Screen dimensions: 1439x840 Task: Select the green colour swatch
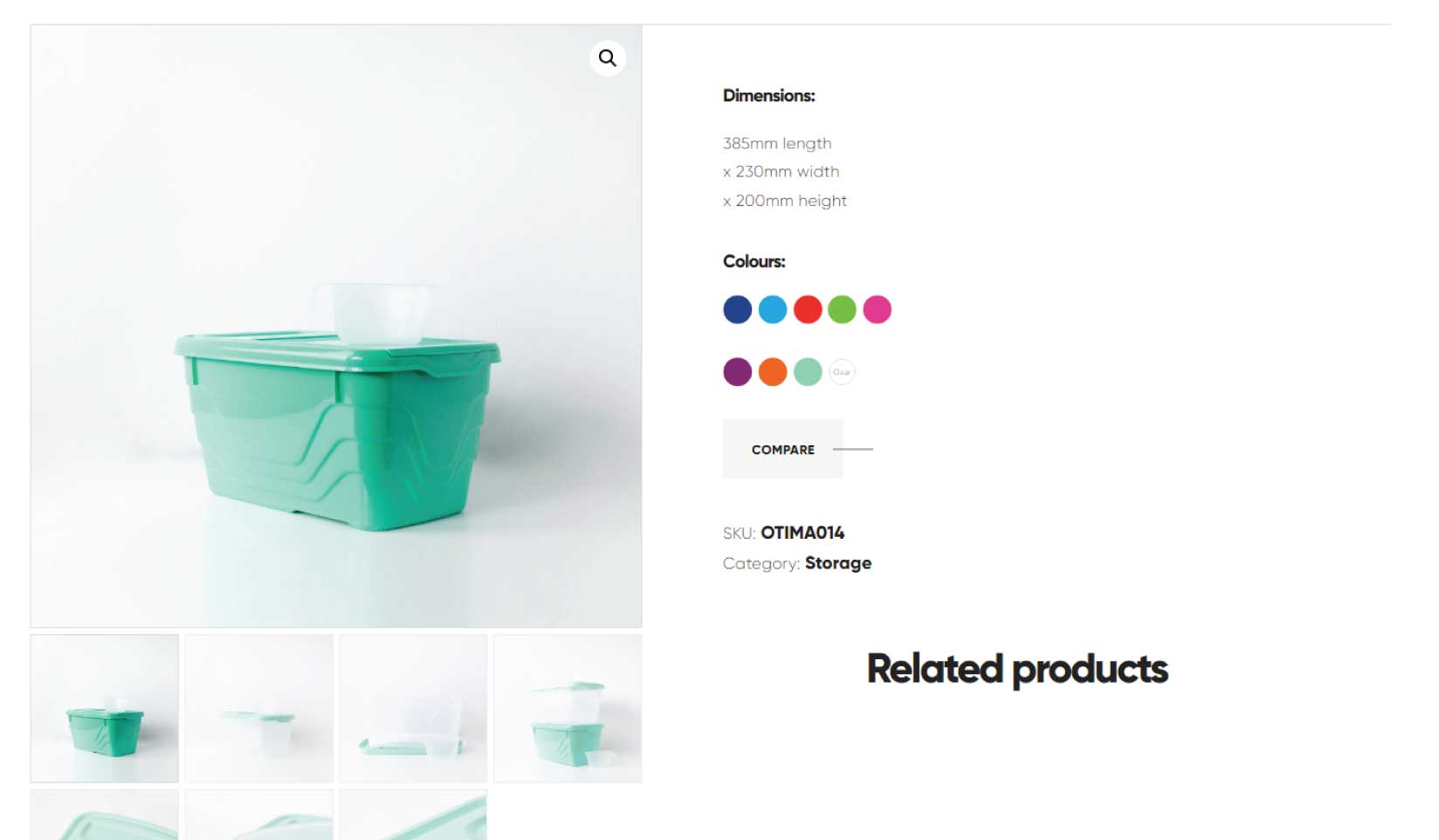click(x=842, y=309)
